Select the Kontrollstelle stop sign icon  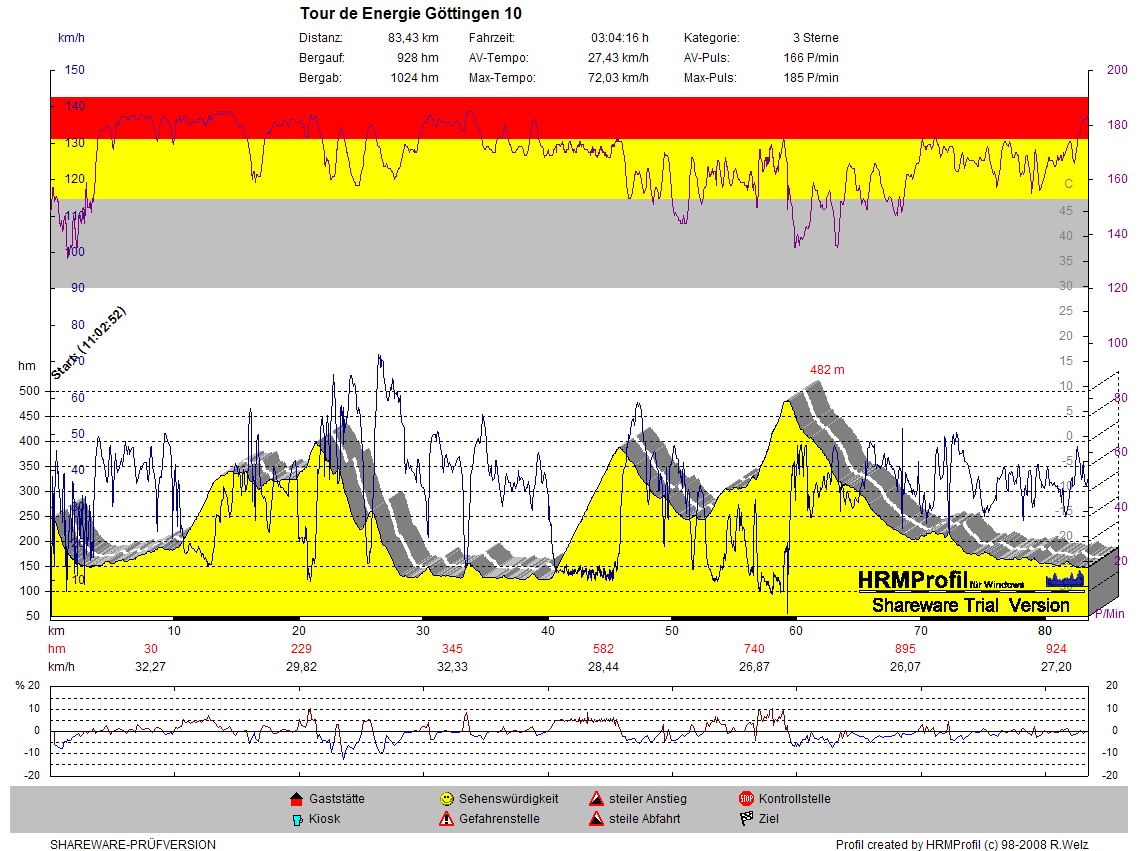(746, 799)
